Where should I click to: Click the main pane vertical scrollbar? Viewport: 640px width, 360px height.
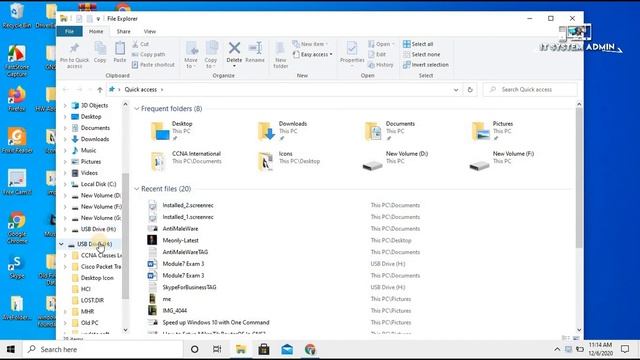point(579,178)
